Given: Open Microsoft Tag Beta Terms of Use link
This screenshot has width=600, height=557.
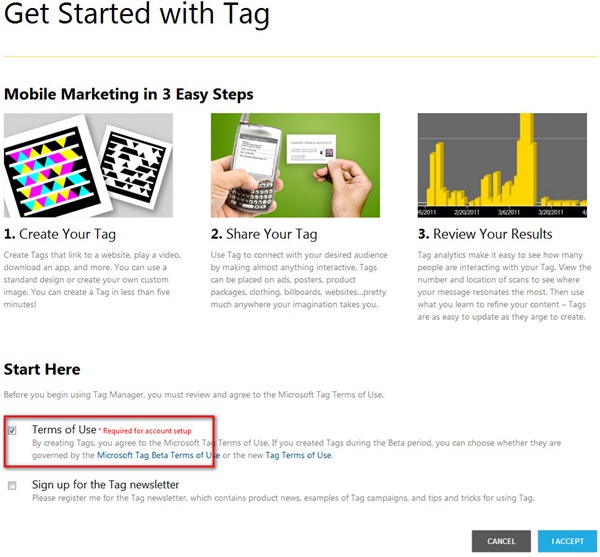Looking at the screenshot, I should pyautogui.click(x=158, y=455).
